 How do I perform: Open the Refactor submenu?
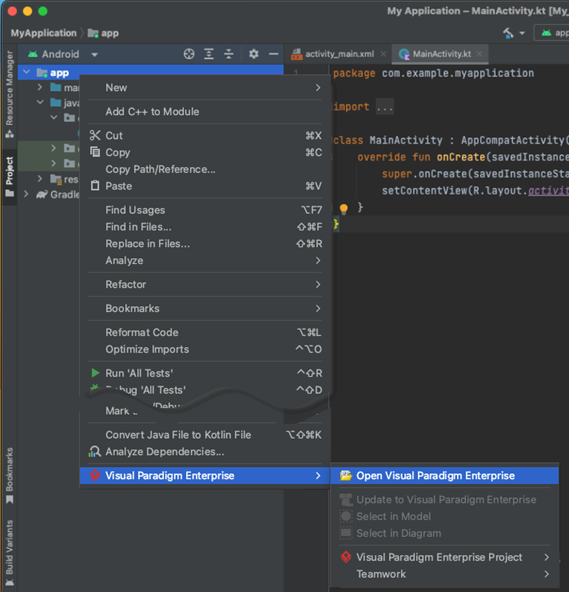coord(205,284)
